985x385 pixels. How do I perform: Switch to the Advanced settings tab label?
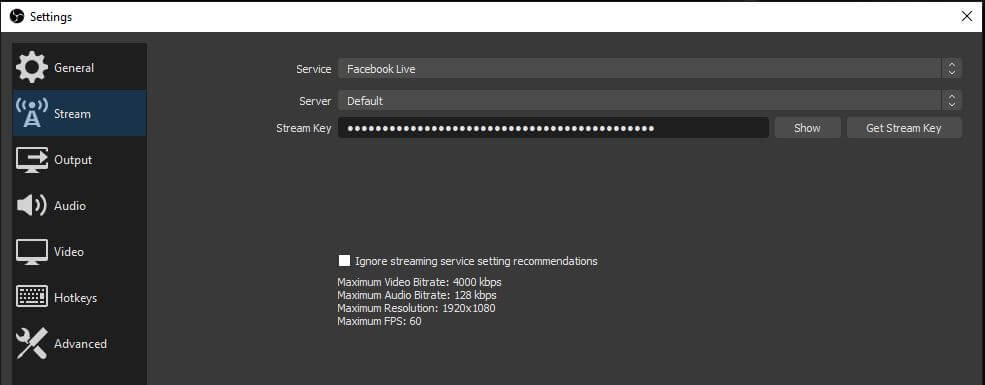(80, 344)
